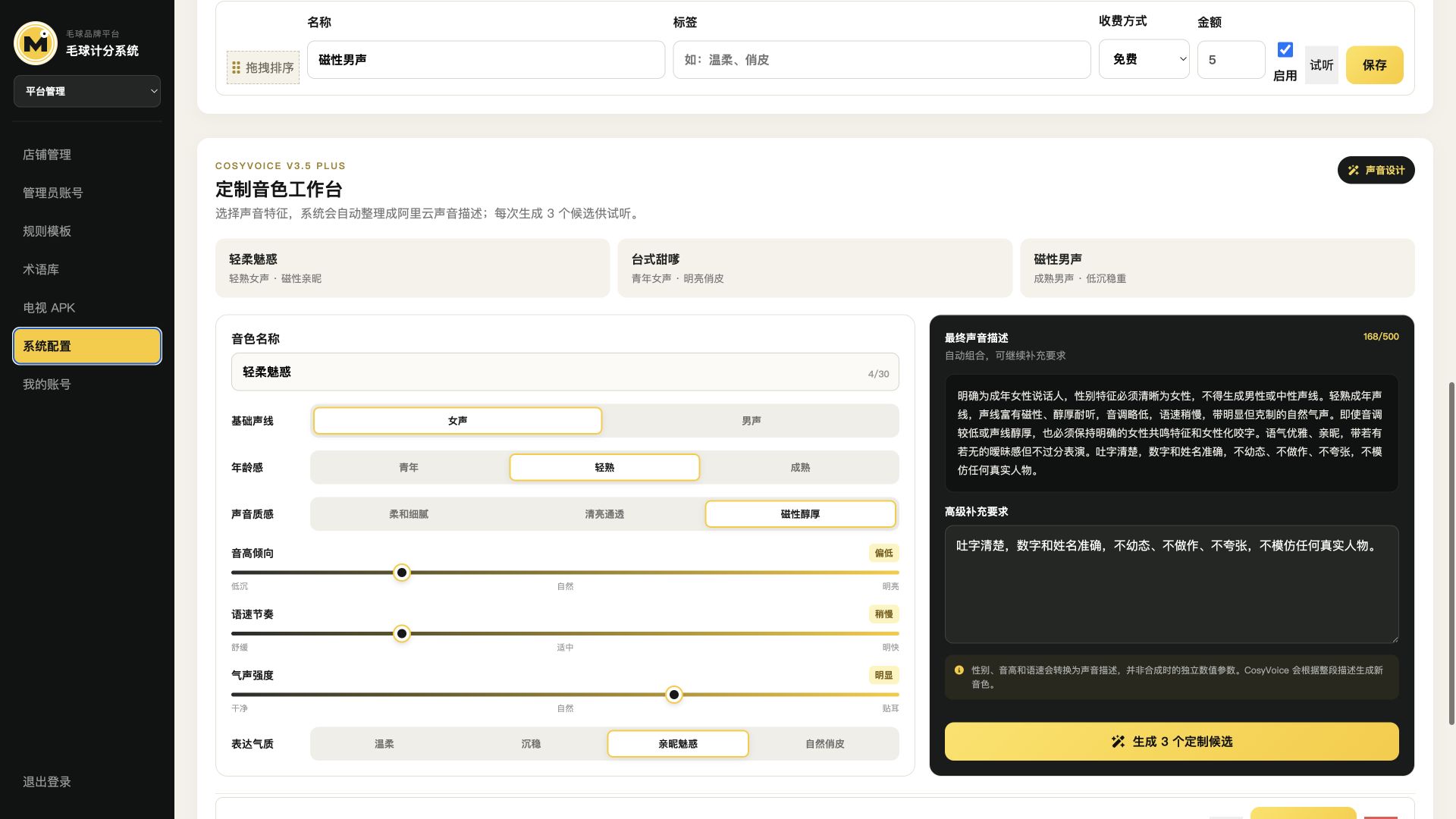This screenshot has width=1456, height=819.
Task: Choose 轻熟 age feel
Action: click(x=604, y=468)
